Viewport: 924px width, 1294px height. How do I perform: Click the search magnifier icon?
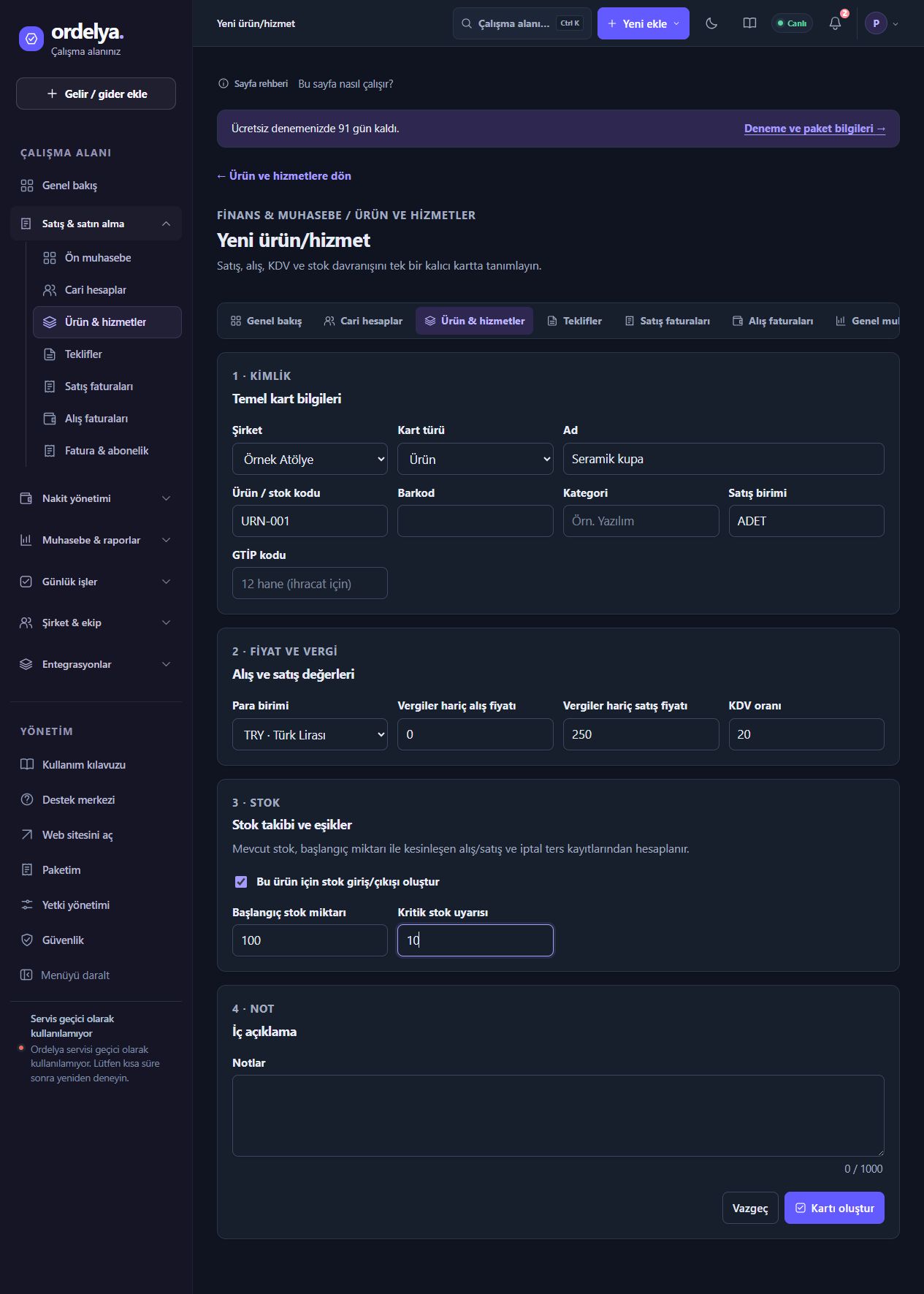(466, 23)
